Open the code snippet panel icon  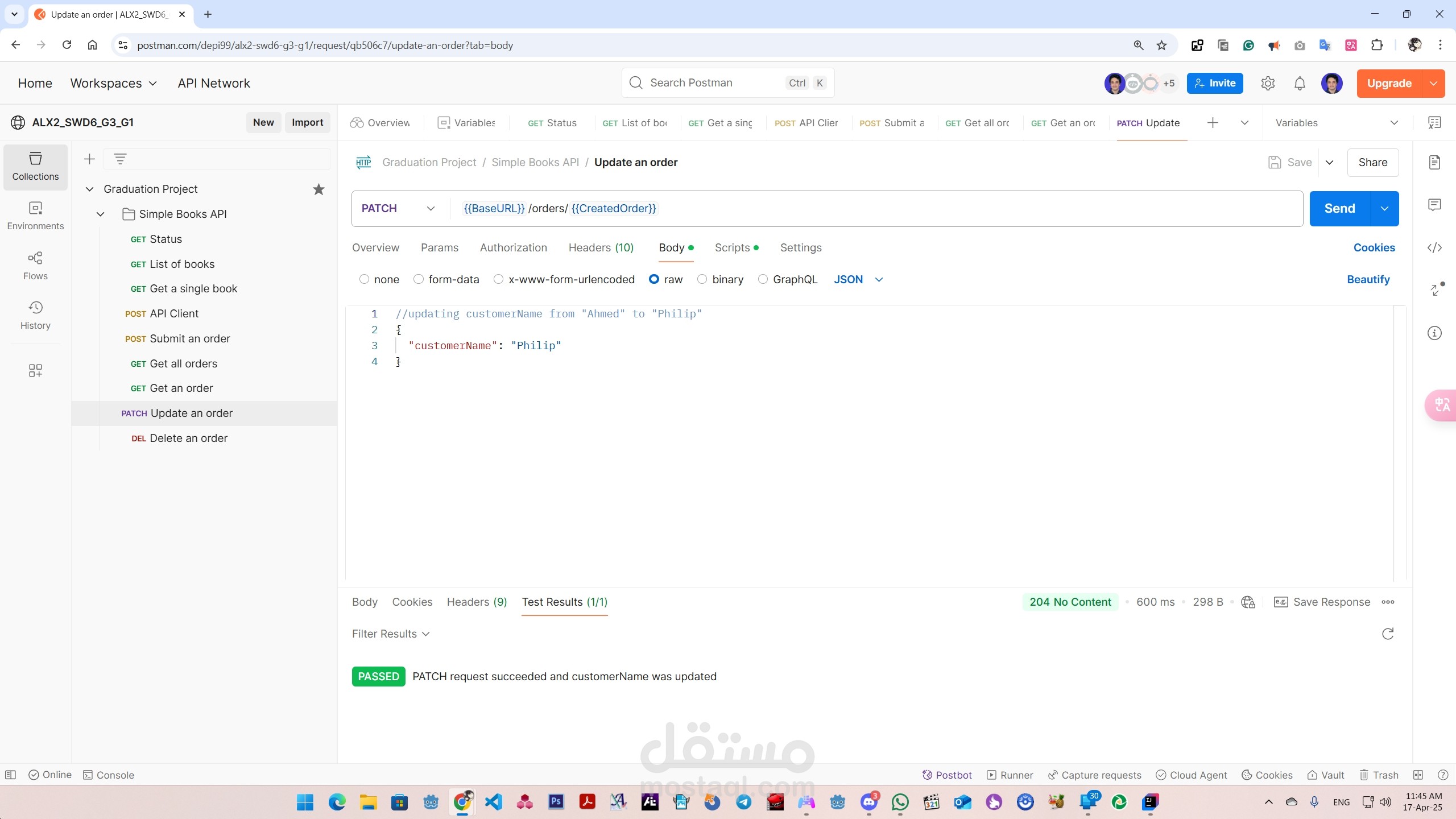[1434, 247]
